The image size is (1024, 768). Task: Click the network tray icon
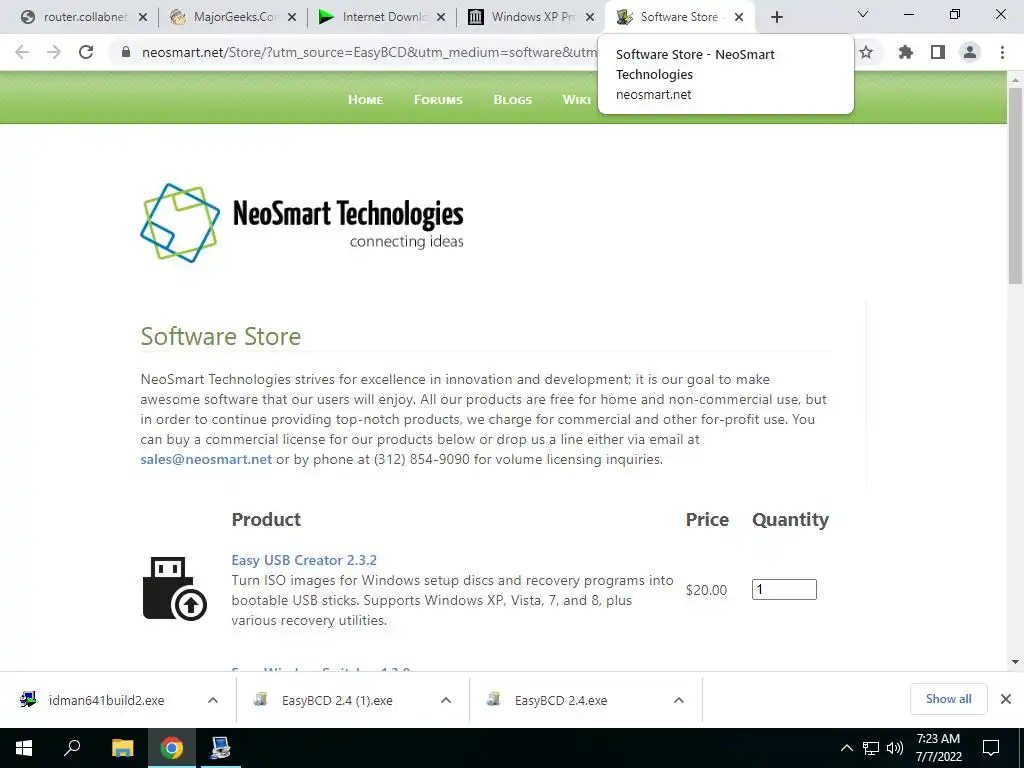click(x=871, y=748)
